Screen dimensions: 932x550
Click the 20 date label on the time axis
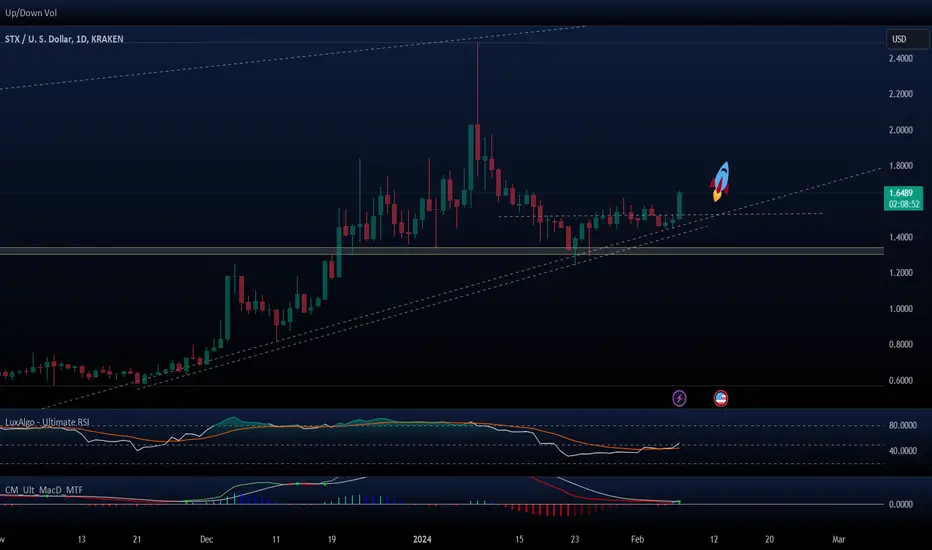(769, 539)
